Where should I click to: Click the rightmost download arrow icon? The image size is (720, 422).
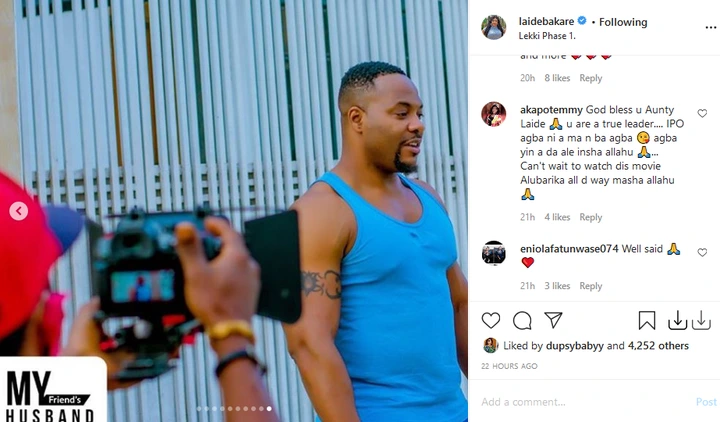(701, 320)
